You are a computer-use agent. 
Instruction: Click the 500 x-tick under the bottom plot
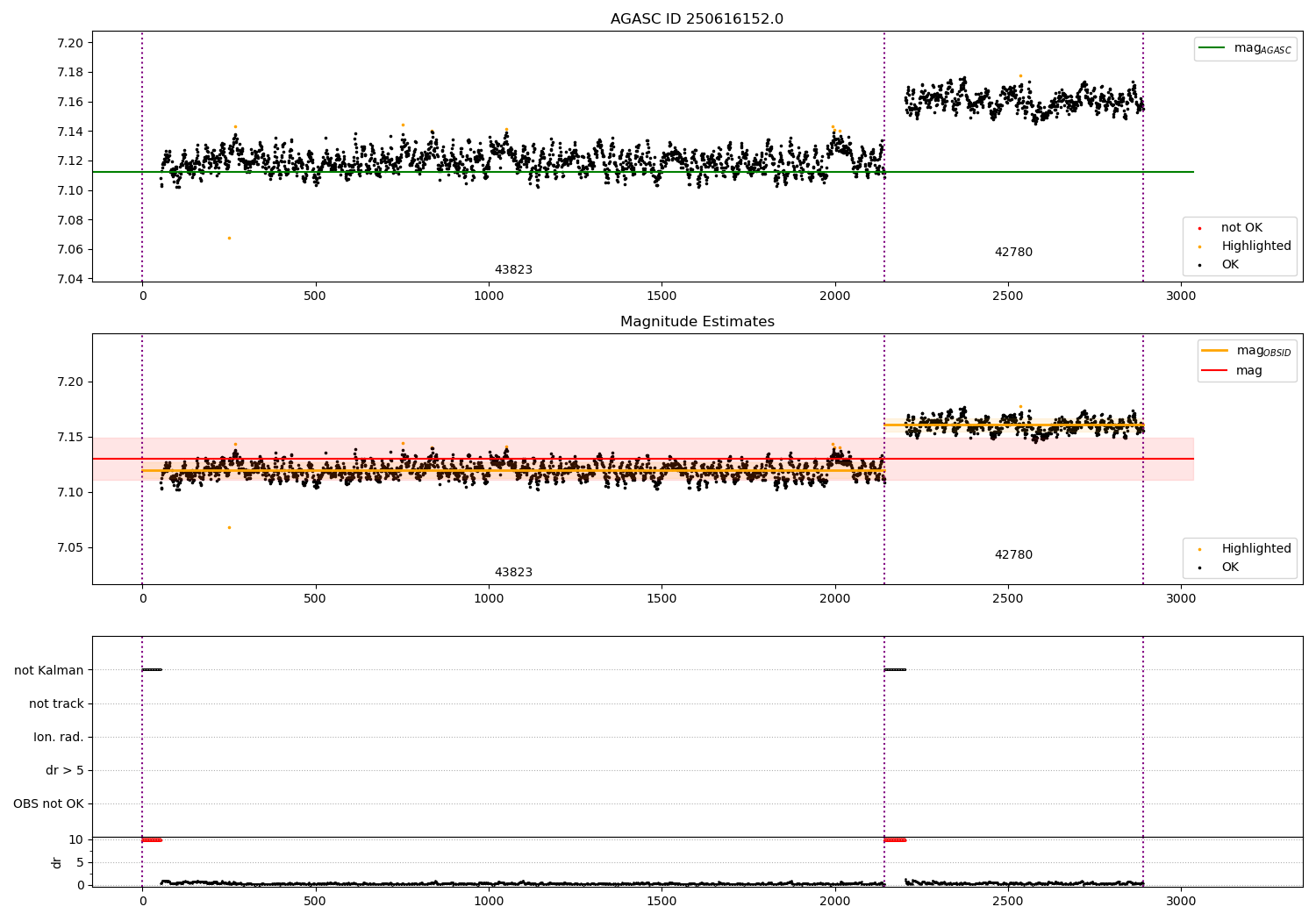[315, 902]
